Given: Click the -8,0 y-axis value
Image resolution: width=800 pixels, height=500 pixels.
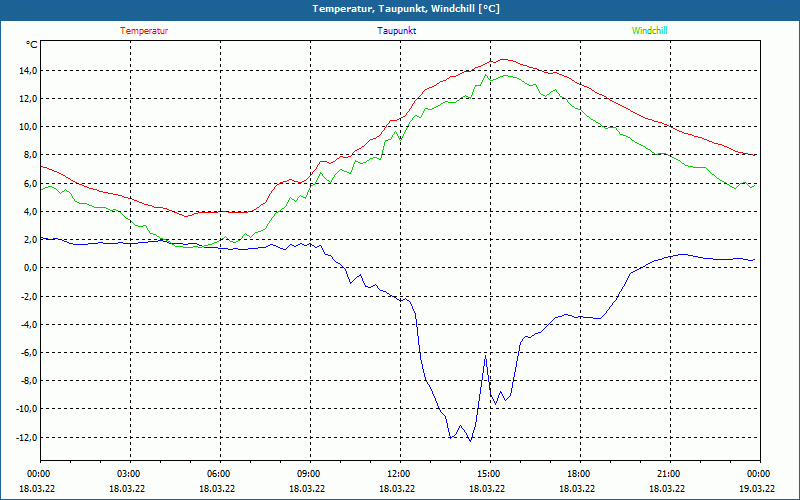Looking at the screenshot, I should (29, 381).
